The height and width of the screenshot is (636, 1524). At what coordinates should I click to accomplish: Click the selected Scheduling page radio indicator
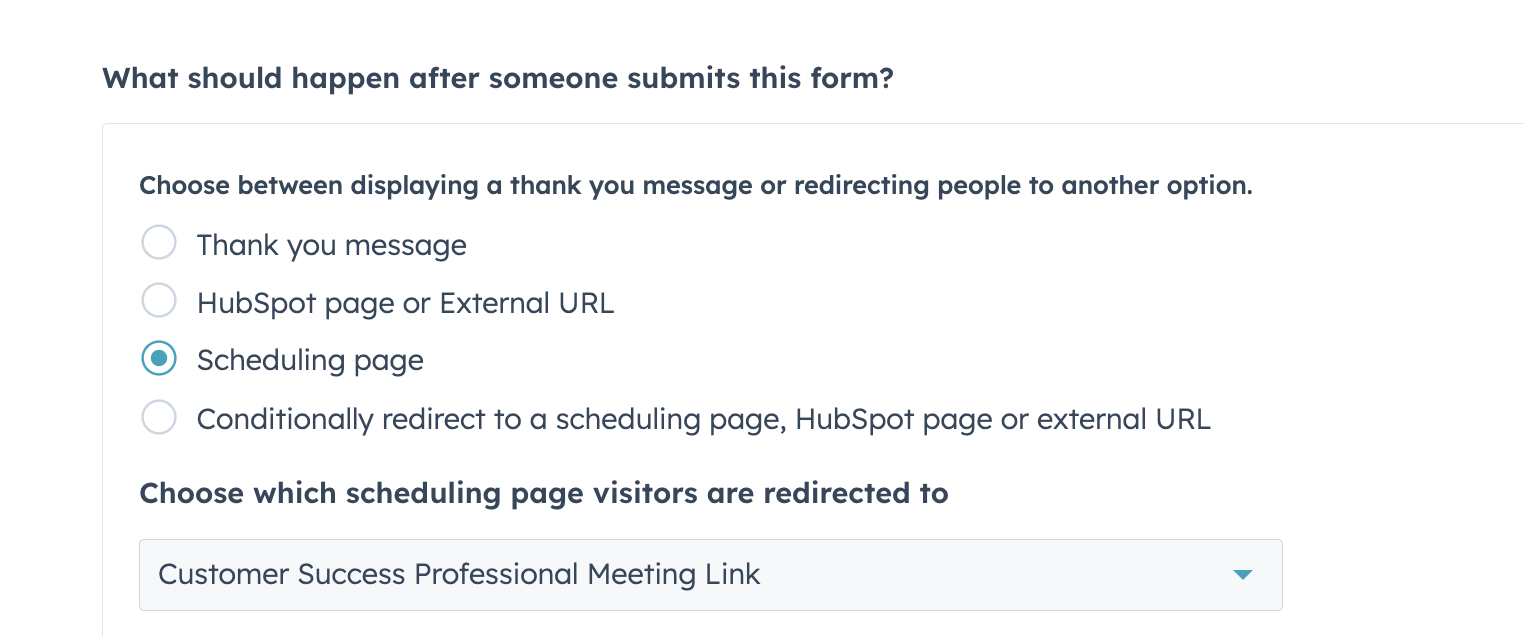coord(159,358)
